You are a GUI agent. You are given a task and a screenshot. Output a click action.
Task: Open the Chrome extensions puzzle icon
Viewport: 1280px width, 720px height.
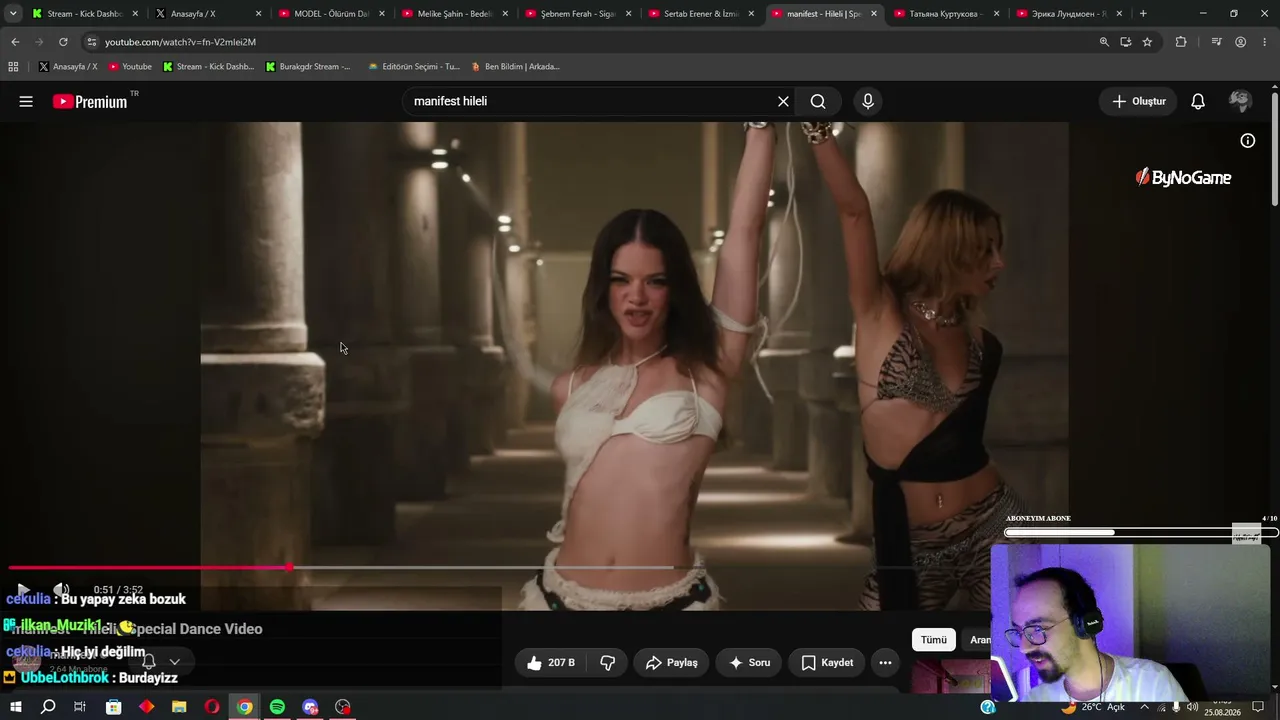(x=1181, y=42)
